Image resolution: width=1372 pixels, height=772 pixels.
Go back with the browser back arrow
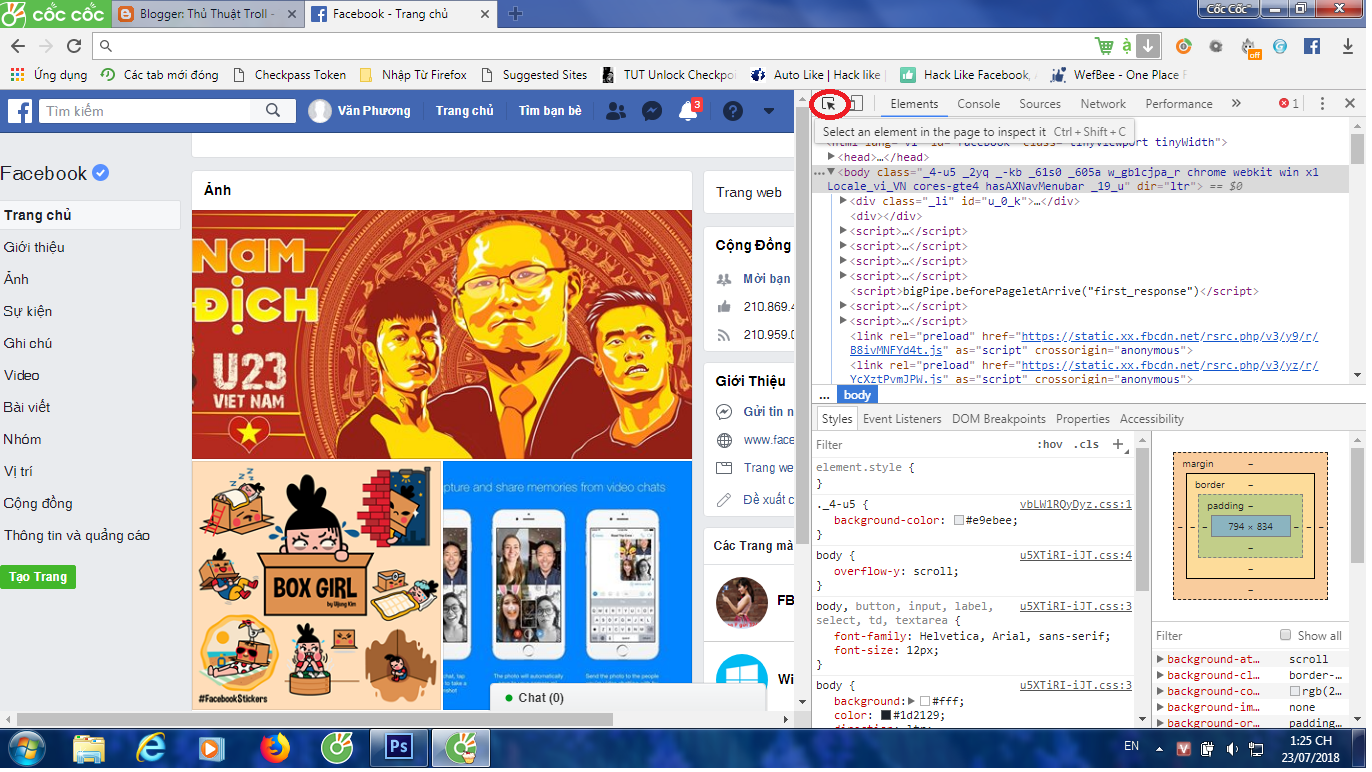[17, 46]
